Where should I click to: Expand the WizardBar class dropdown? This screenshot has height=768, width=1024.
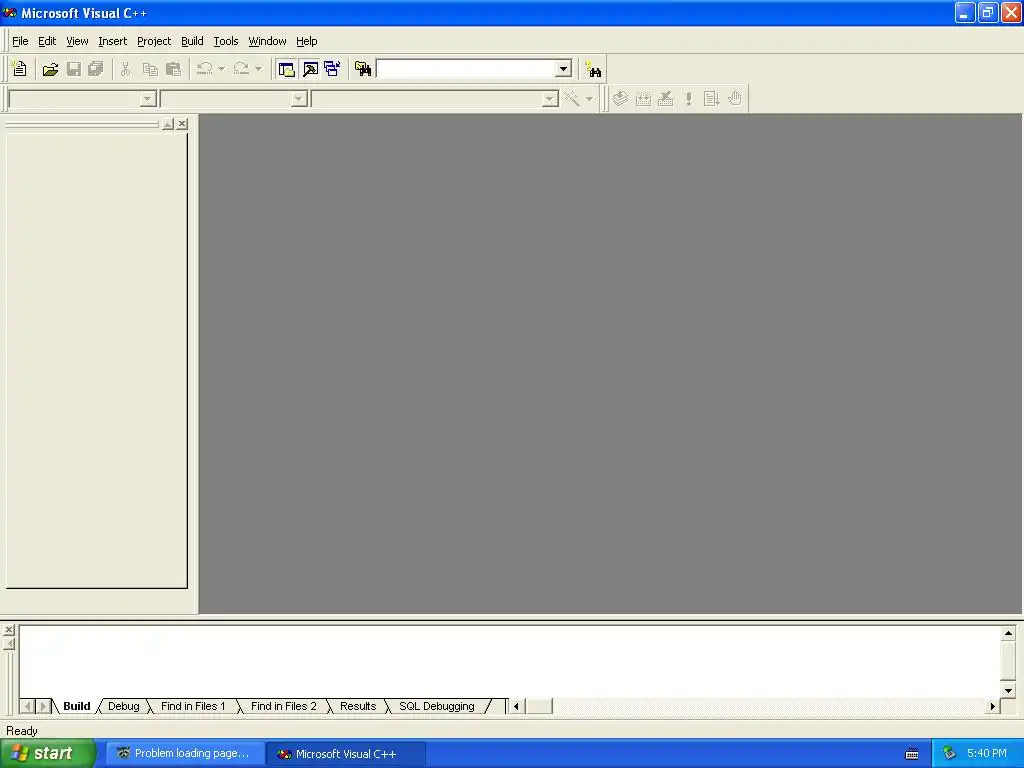point(148,99)
